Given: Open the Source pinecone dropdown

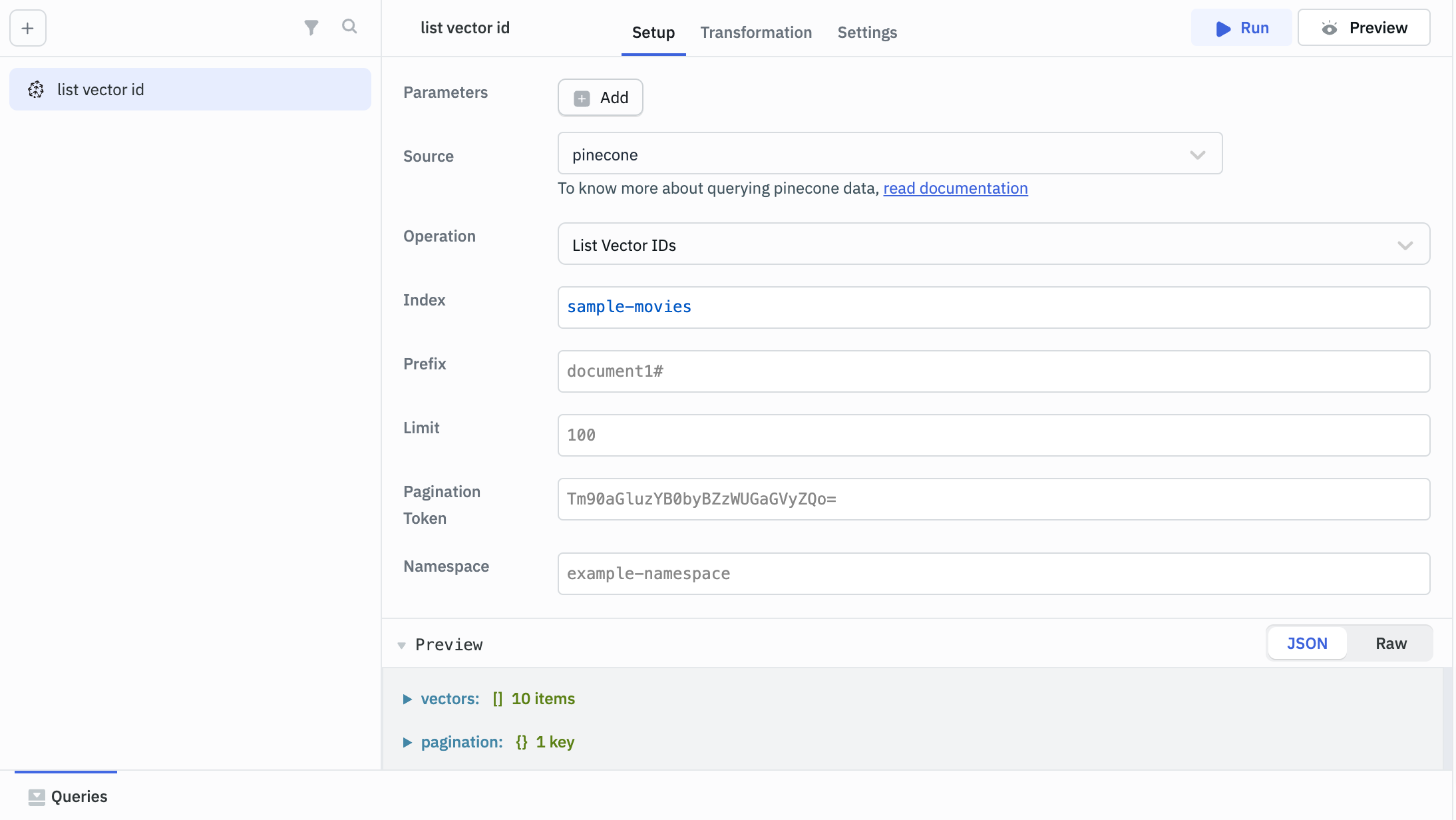Looking at the screenshot, I should (x=890, y=154).
